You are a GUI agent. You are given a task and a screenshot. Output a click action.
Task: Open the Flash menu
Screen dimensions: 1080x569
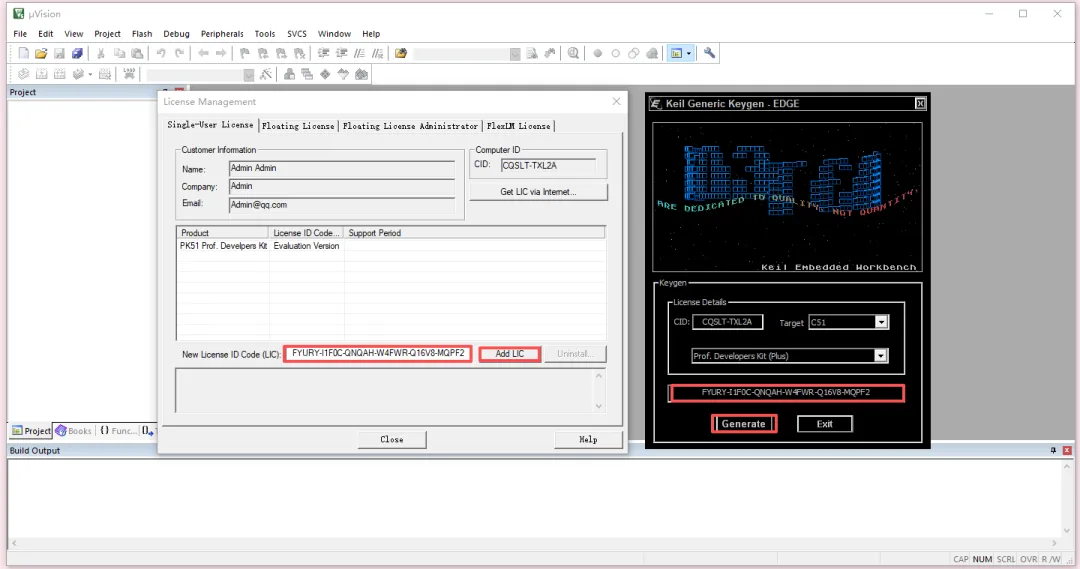pos(142,34)
